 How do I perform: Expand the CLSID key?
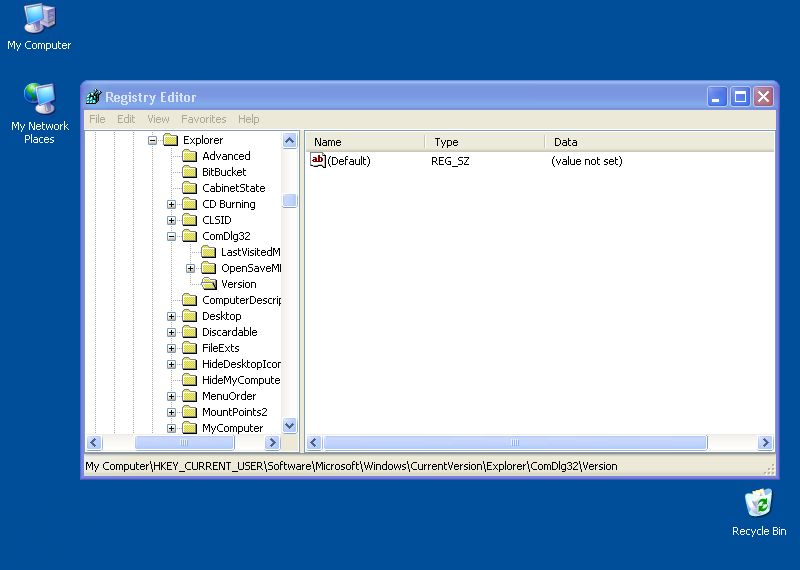pos(171,220)
